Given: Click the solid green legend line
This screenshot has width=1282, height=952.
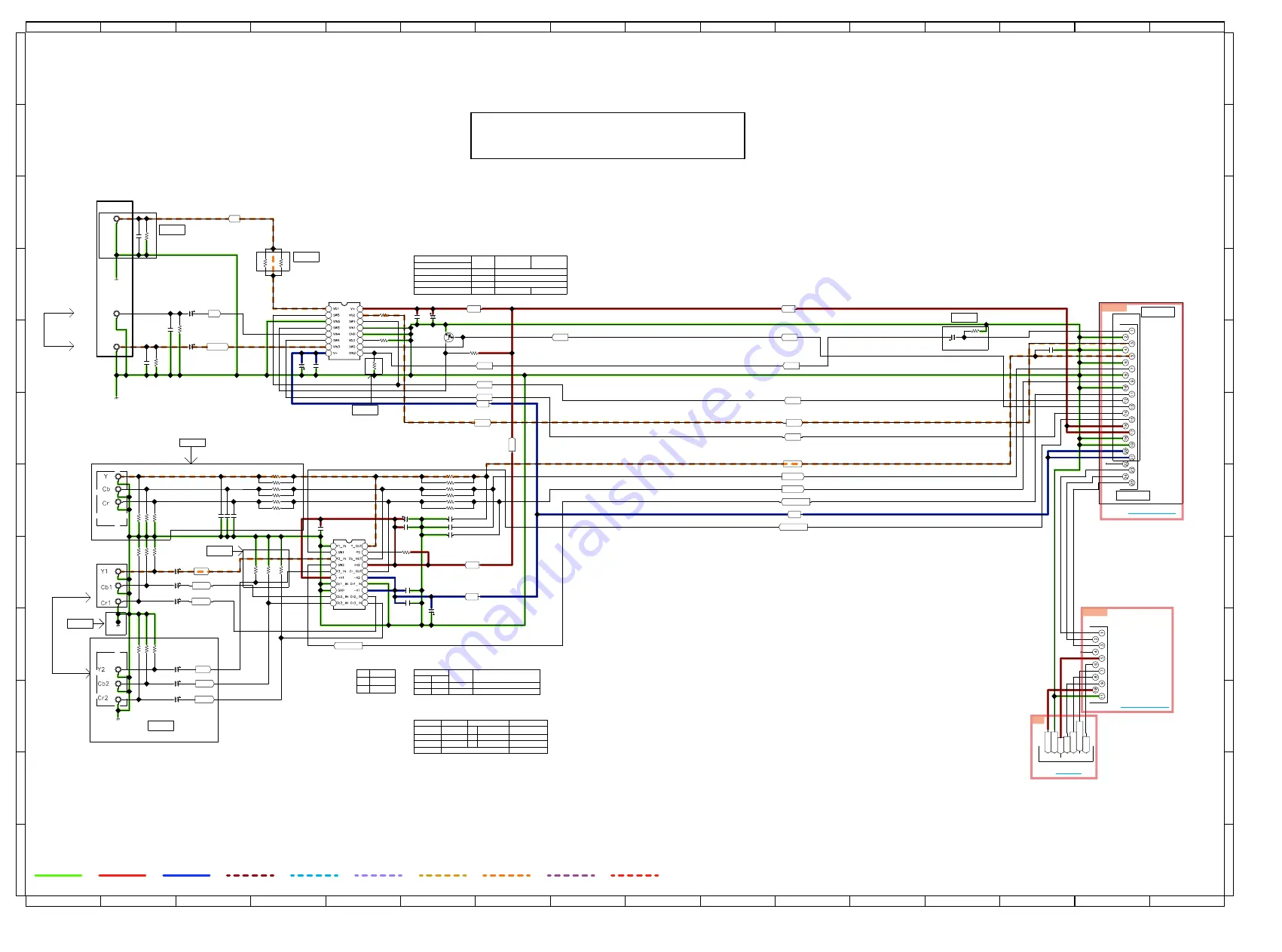Looking at the screenshot, I should point(58,875).
